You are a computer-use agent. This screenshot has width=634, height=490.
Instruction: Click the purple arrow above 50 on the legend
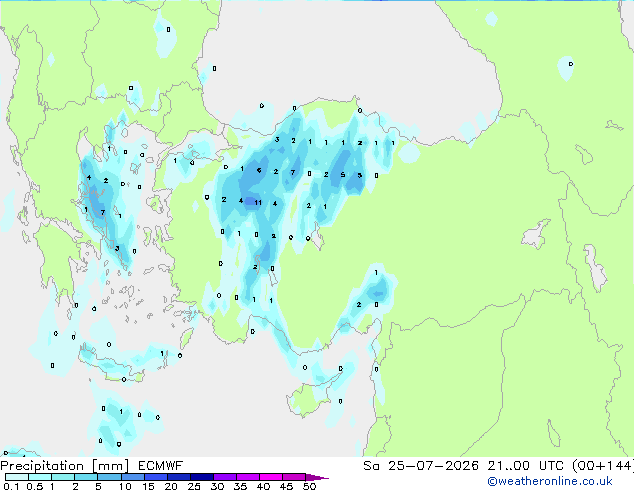317,477
